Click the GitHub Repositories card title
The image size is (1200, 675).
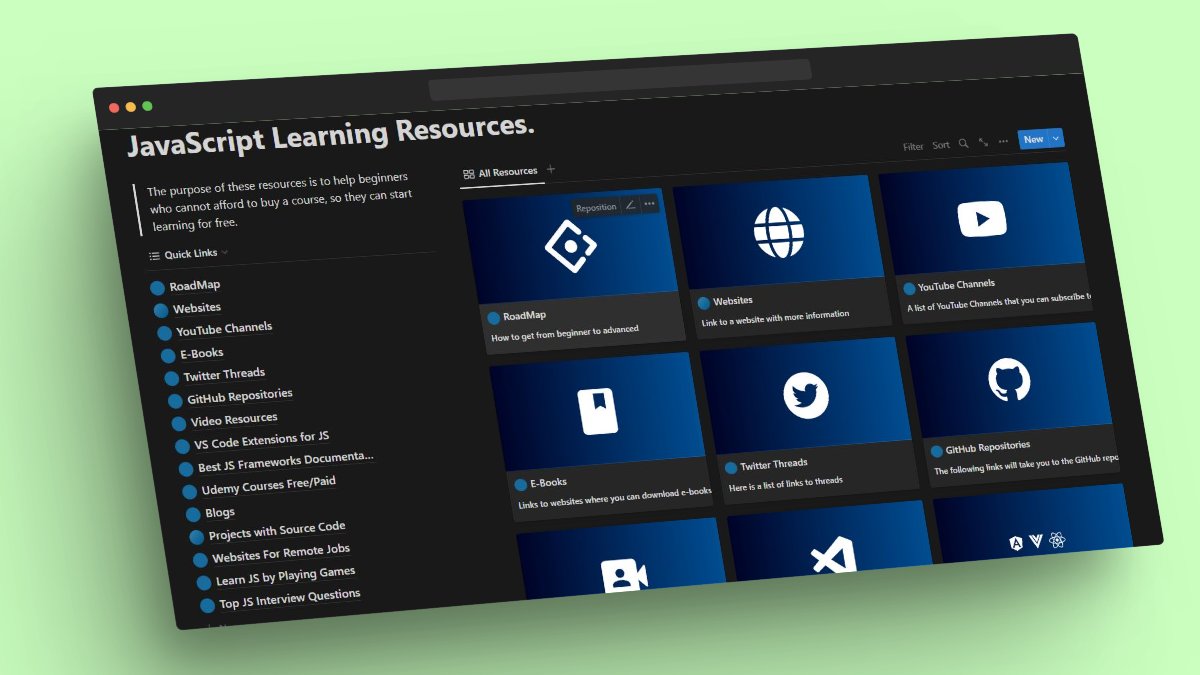(987, 448)
